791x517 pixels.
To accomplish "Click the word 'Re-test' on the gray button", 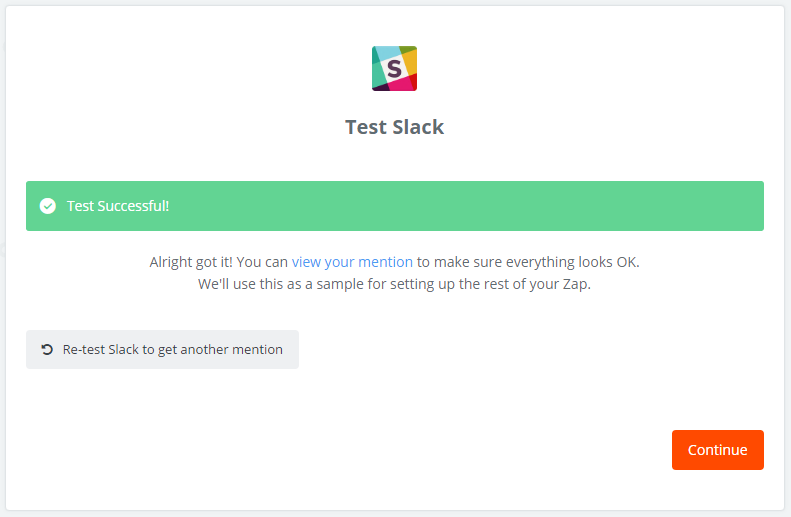I will coord(84,350).
